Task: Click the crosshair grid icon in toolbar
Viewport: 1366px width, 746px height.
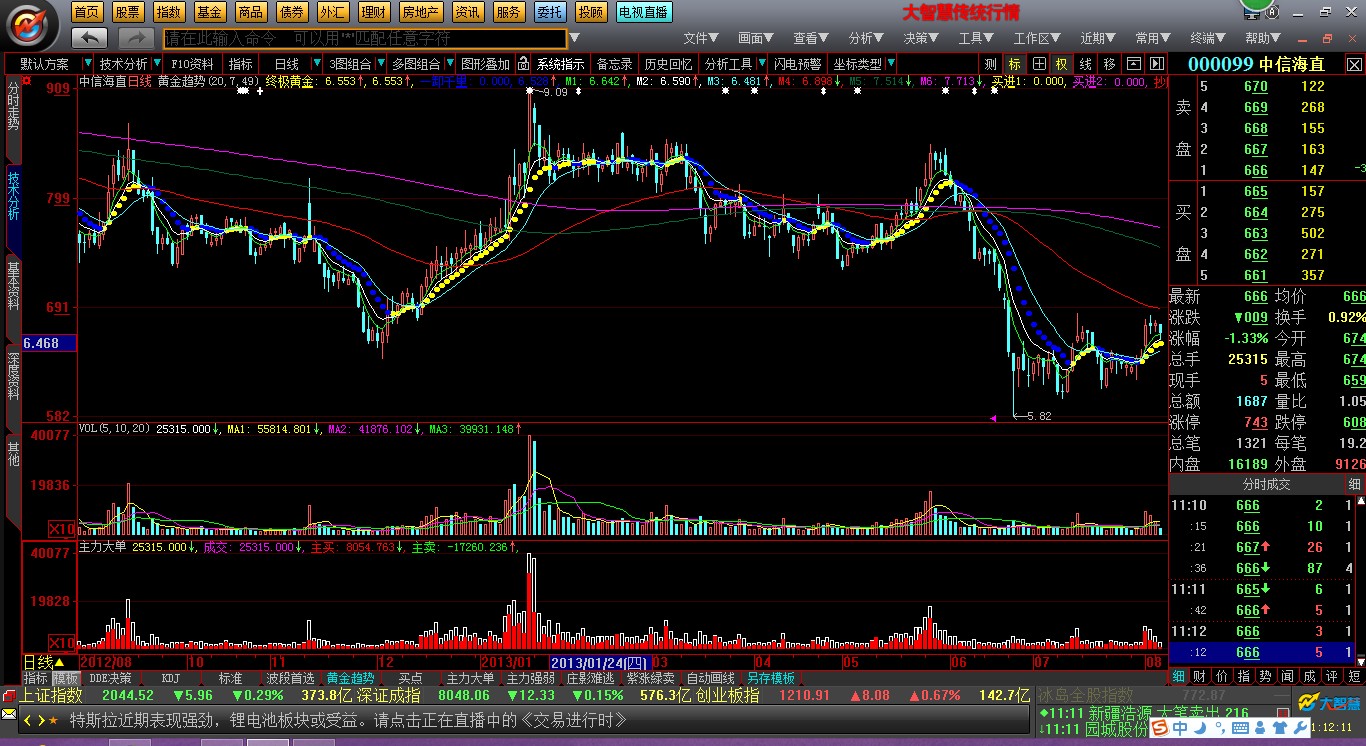Action: pyautogui.click(x=1039, y=64)
